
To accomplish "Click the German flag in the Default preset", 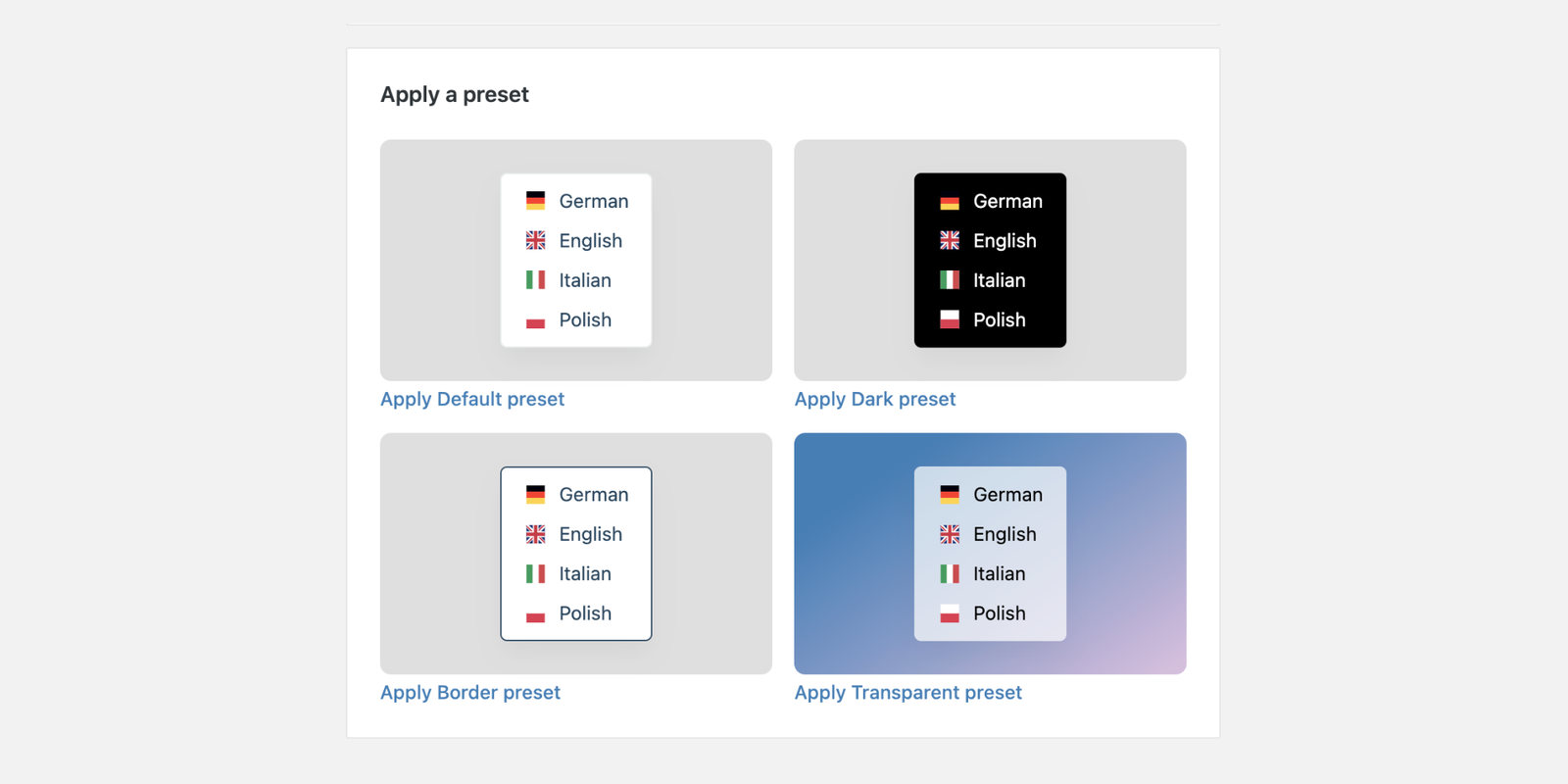I will pos(535,201).
